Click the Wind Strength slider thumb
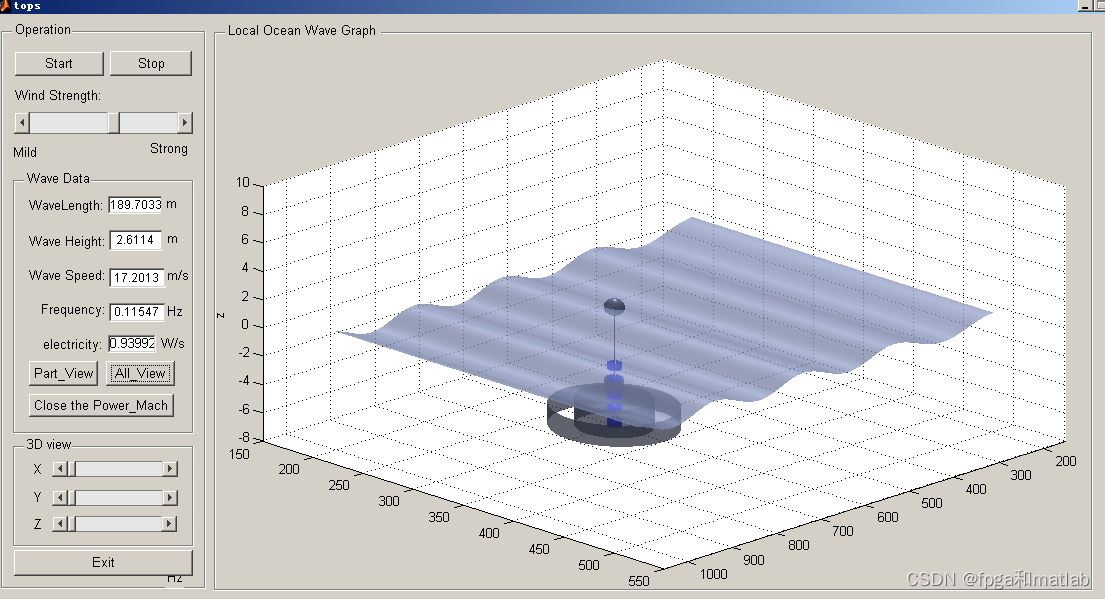This screenshot has width=1105, height=599. coord(113,123)
